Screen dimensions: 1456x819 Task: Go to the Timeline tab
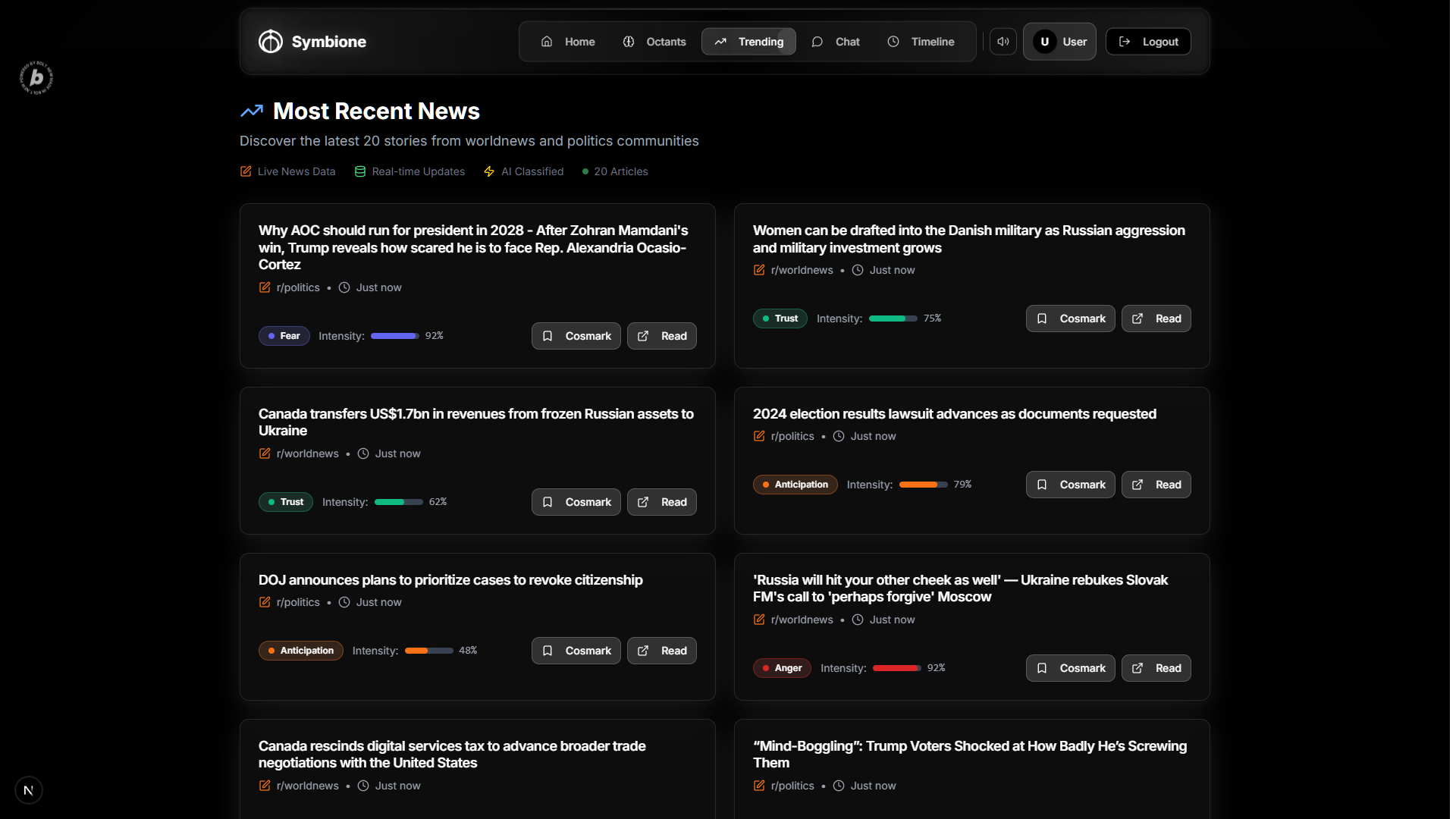[x=921, y=42]
